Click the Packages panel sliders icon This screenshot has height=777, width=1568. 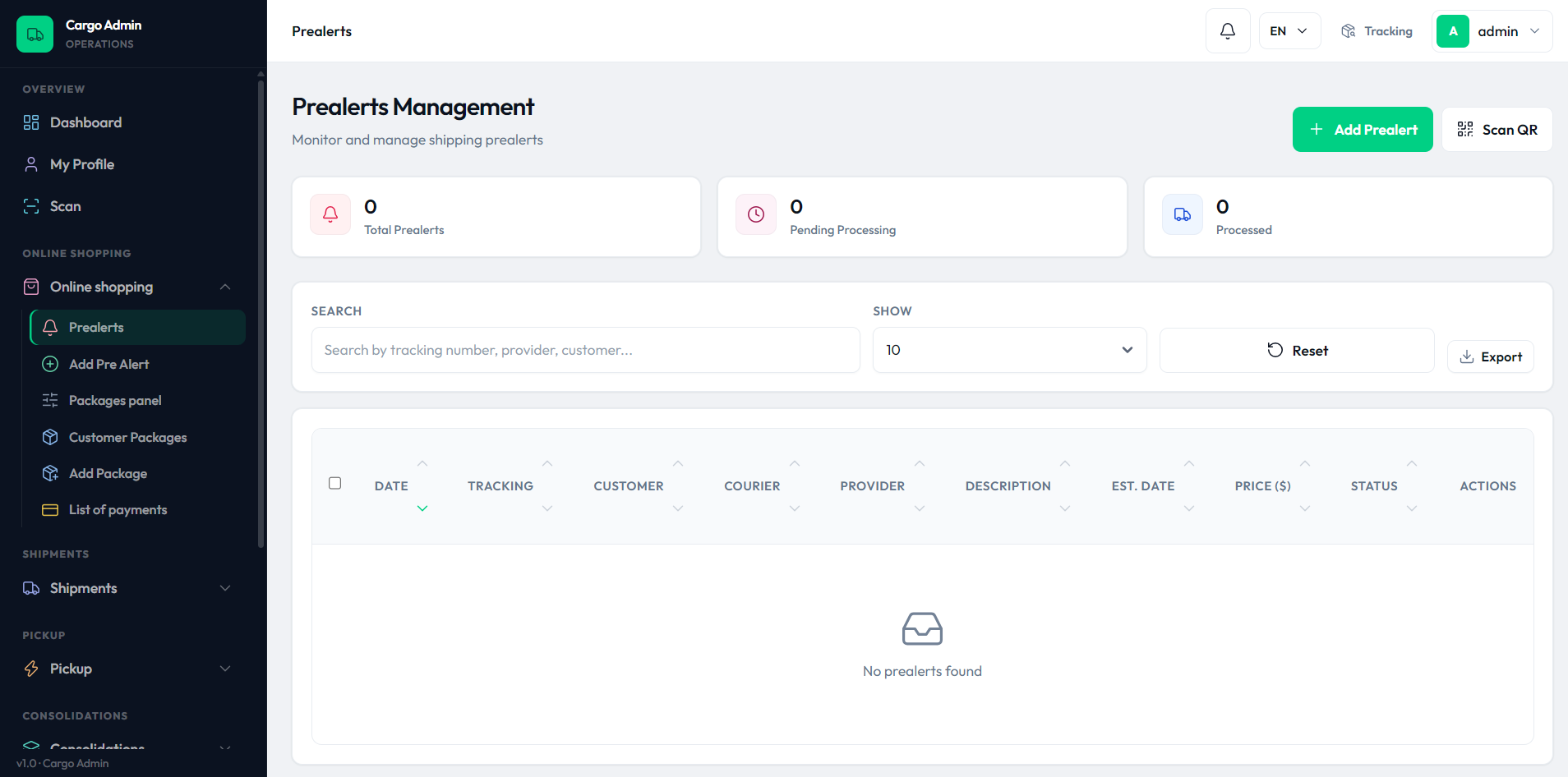coord(50,400)
